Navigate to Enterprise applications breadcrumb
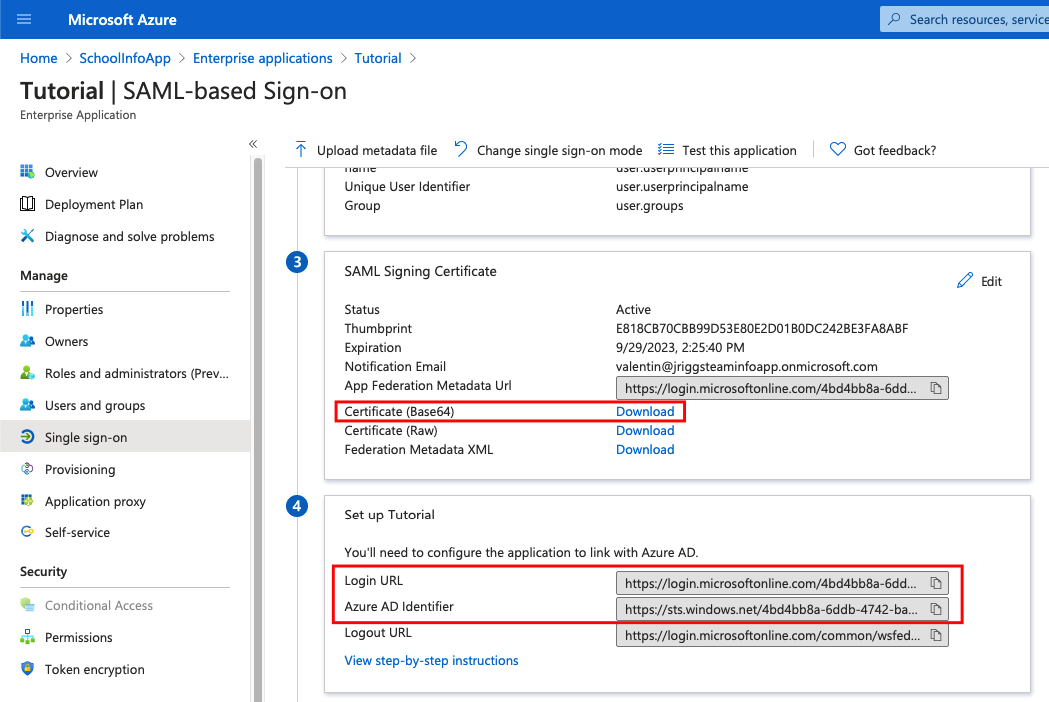 262,58
